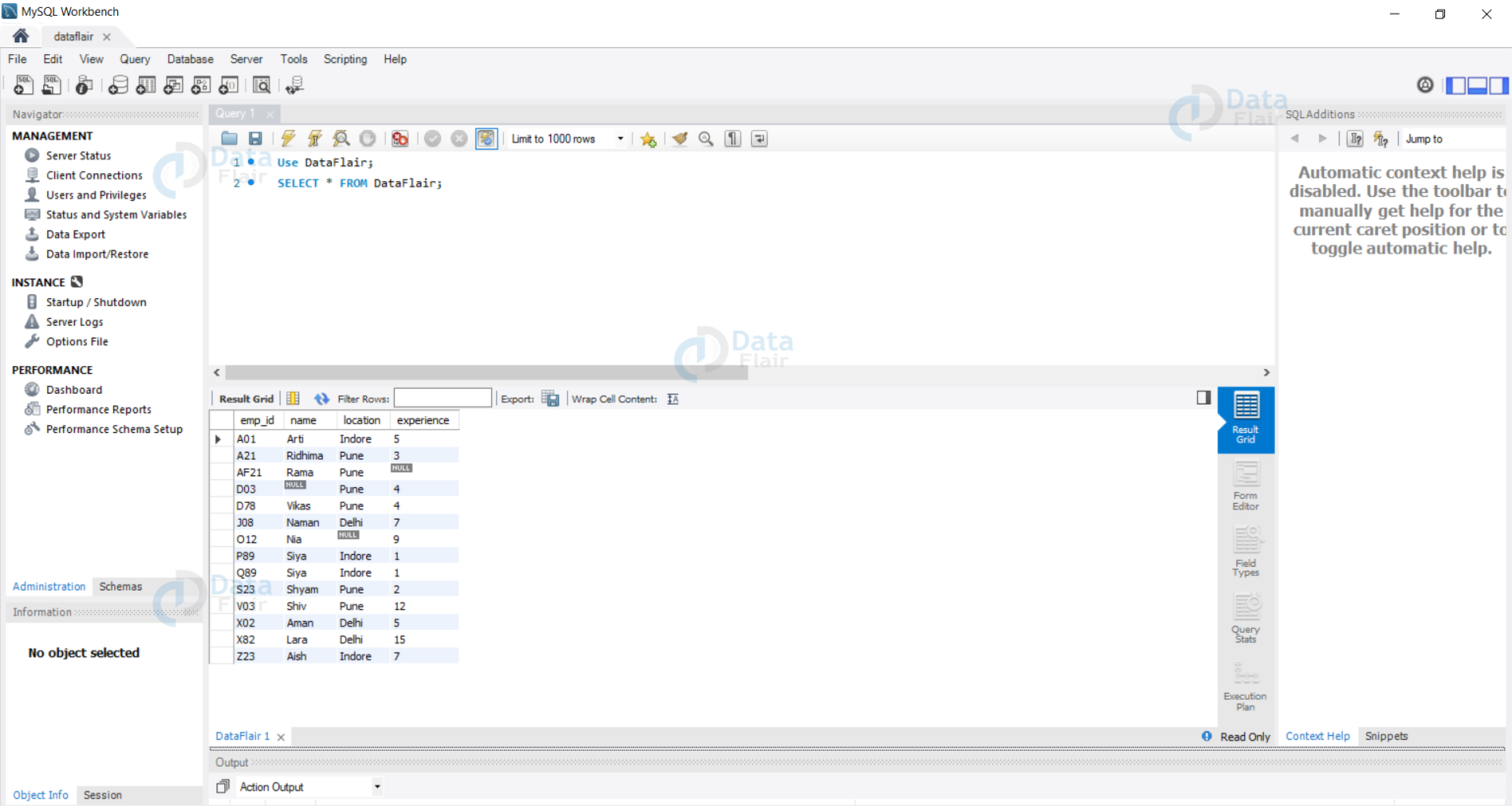Run Explain on current statement
The image size is (1512, 806).
[x=341, y=139]
